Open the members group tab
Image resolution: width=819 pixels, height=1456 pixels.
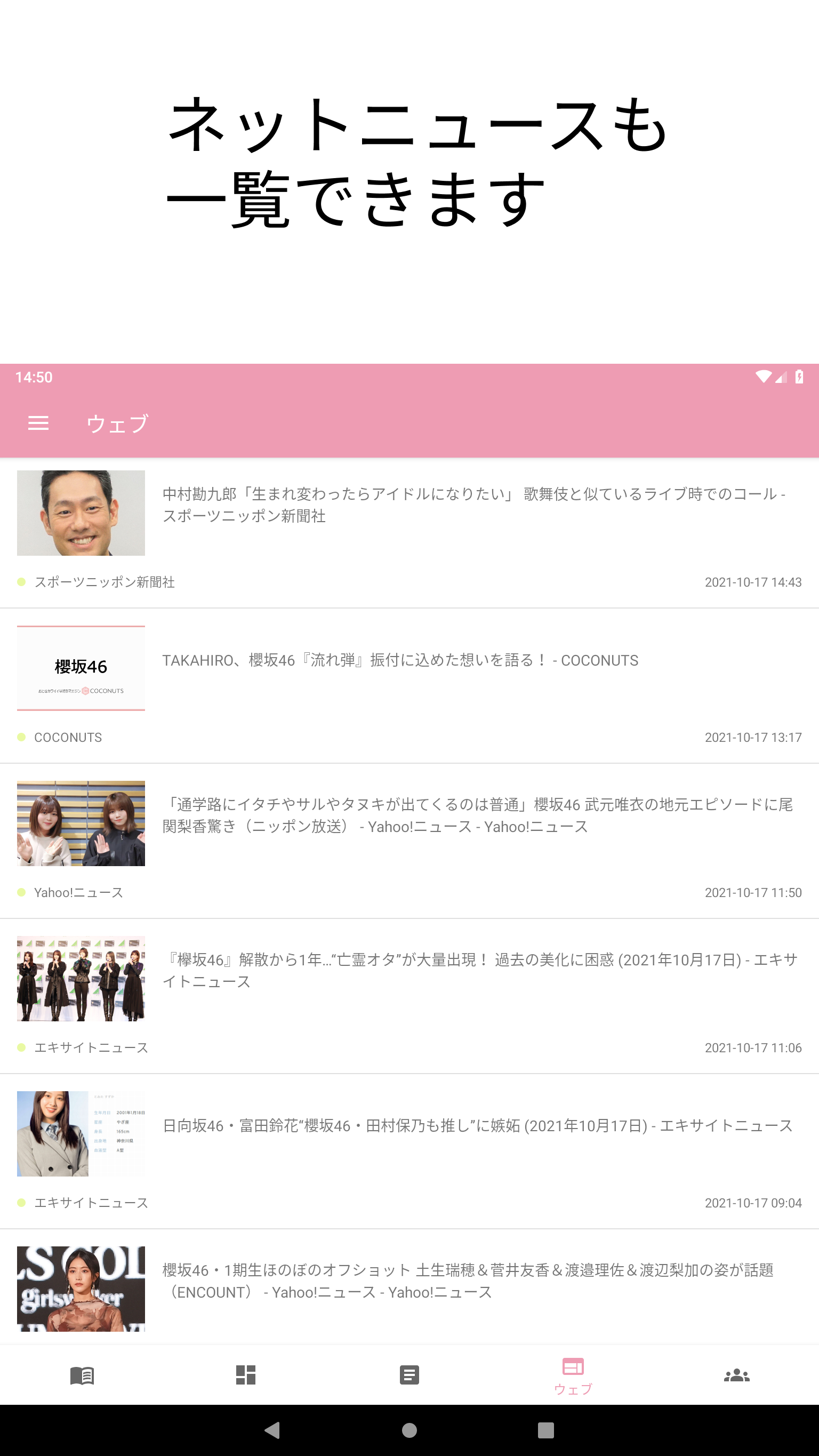point(736,1375)
